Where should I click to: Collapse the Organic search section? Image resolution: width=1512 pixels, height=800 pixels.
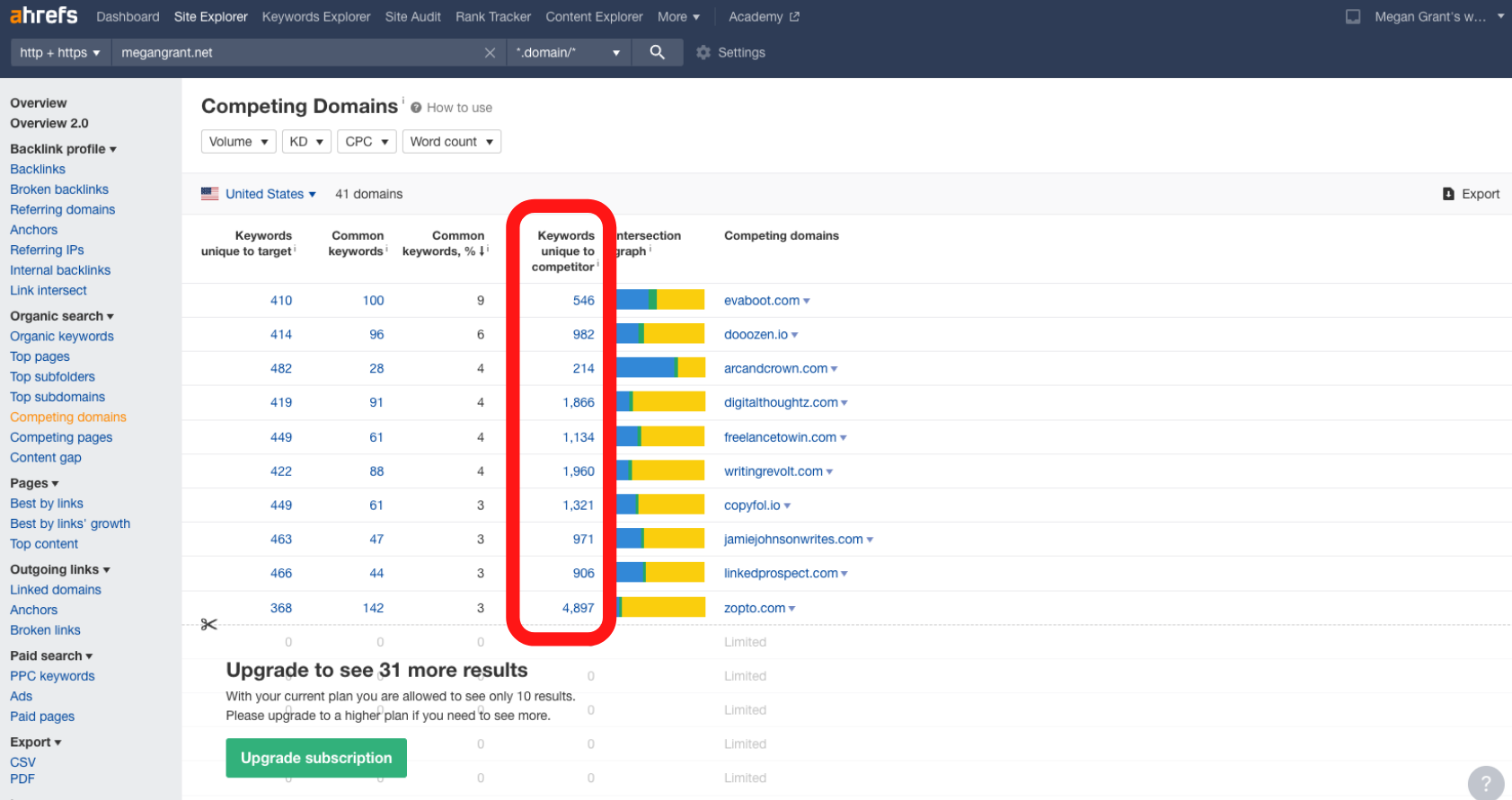[x=62, y=316]
